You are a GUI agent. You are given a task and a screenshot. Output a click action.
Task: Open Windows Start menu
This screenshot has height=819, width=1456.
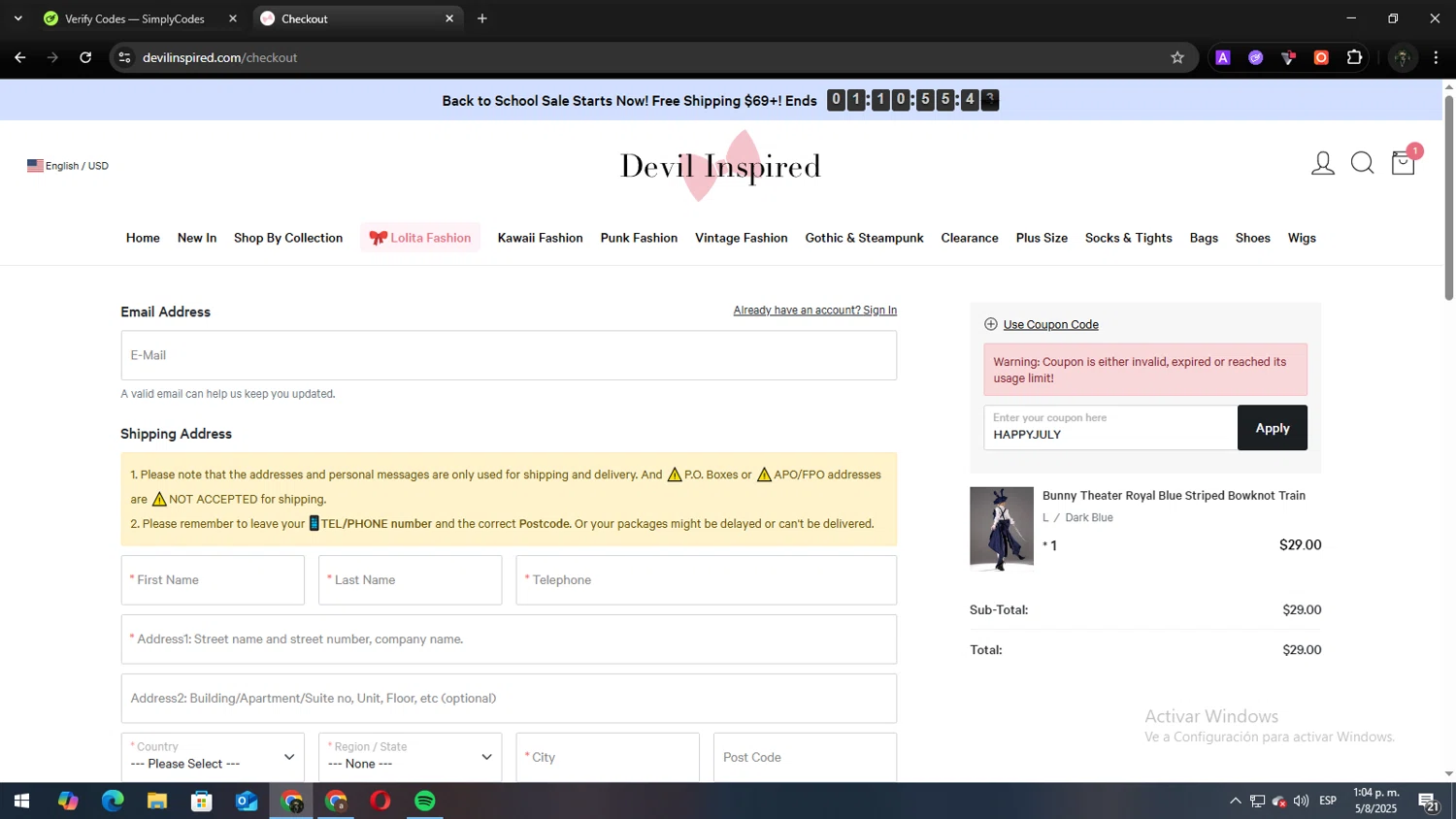[x=21, y=801]
